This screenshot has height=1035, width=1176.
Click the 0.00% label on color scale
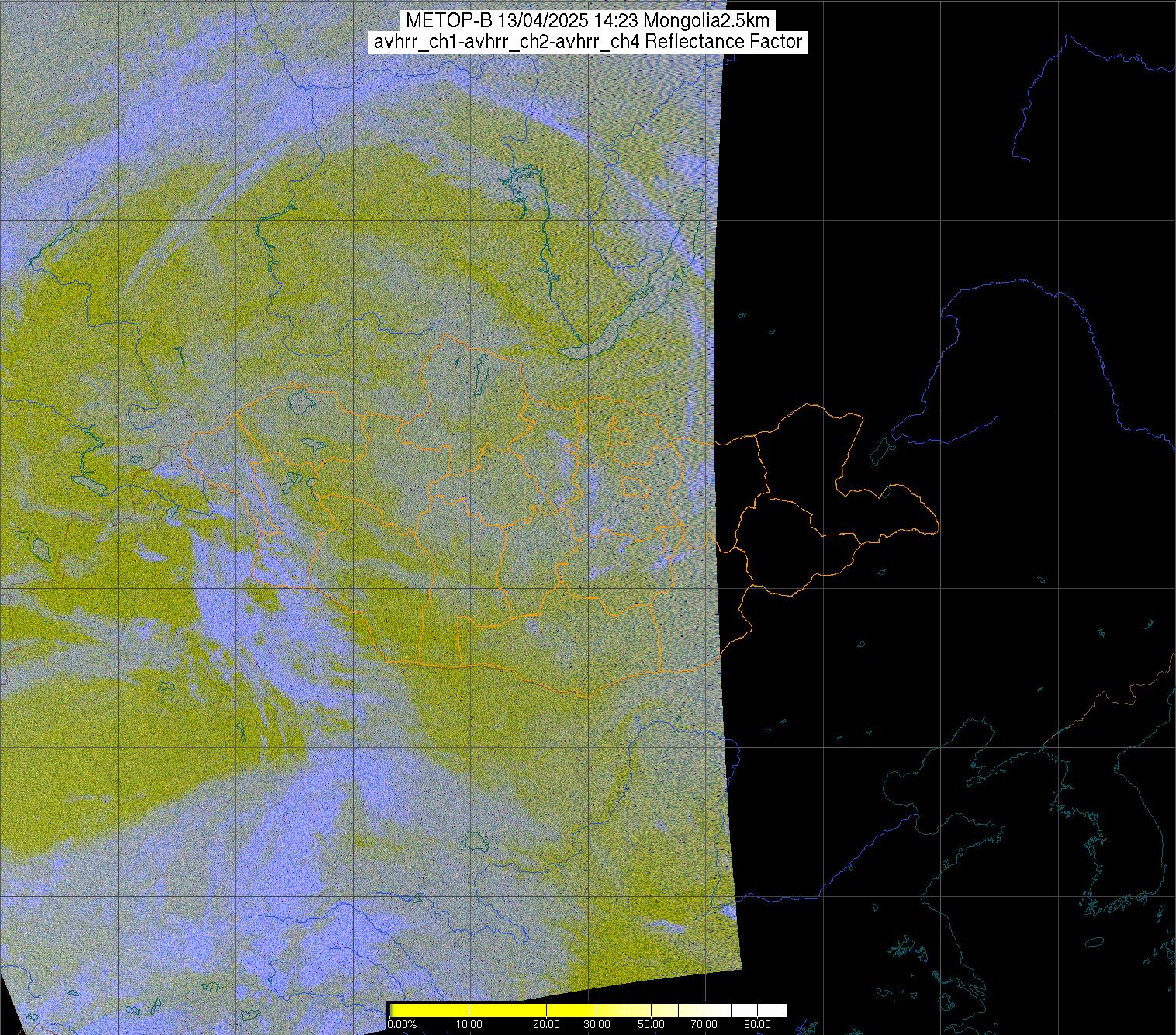400,1025
